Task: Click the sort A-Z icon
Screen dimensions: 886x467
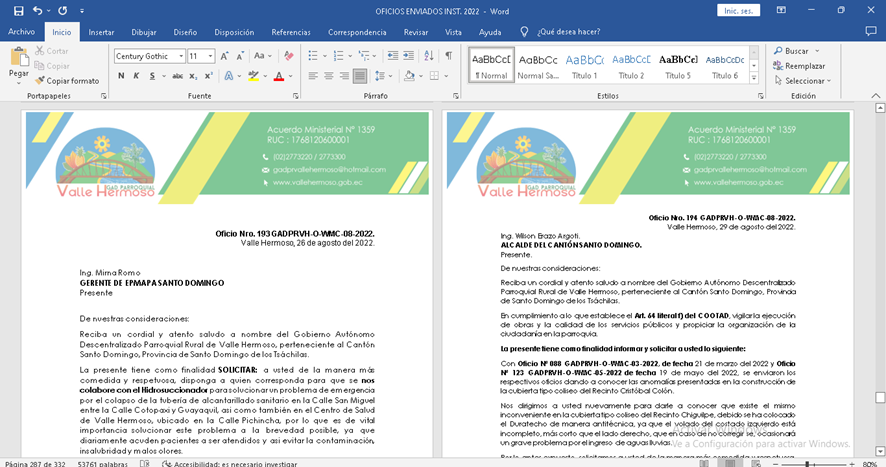Action: pos(429,56)
